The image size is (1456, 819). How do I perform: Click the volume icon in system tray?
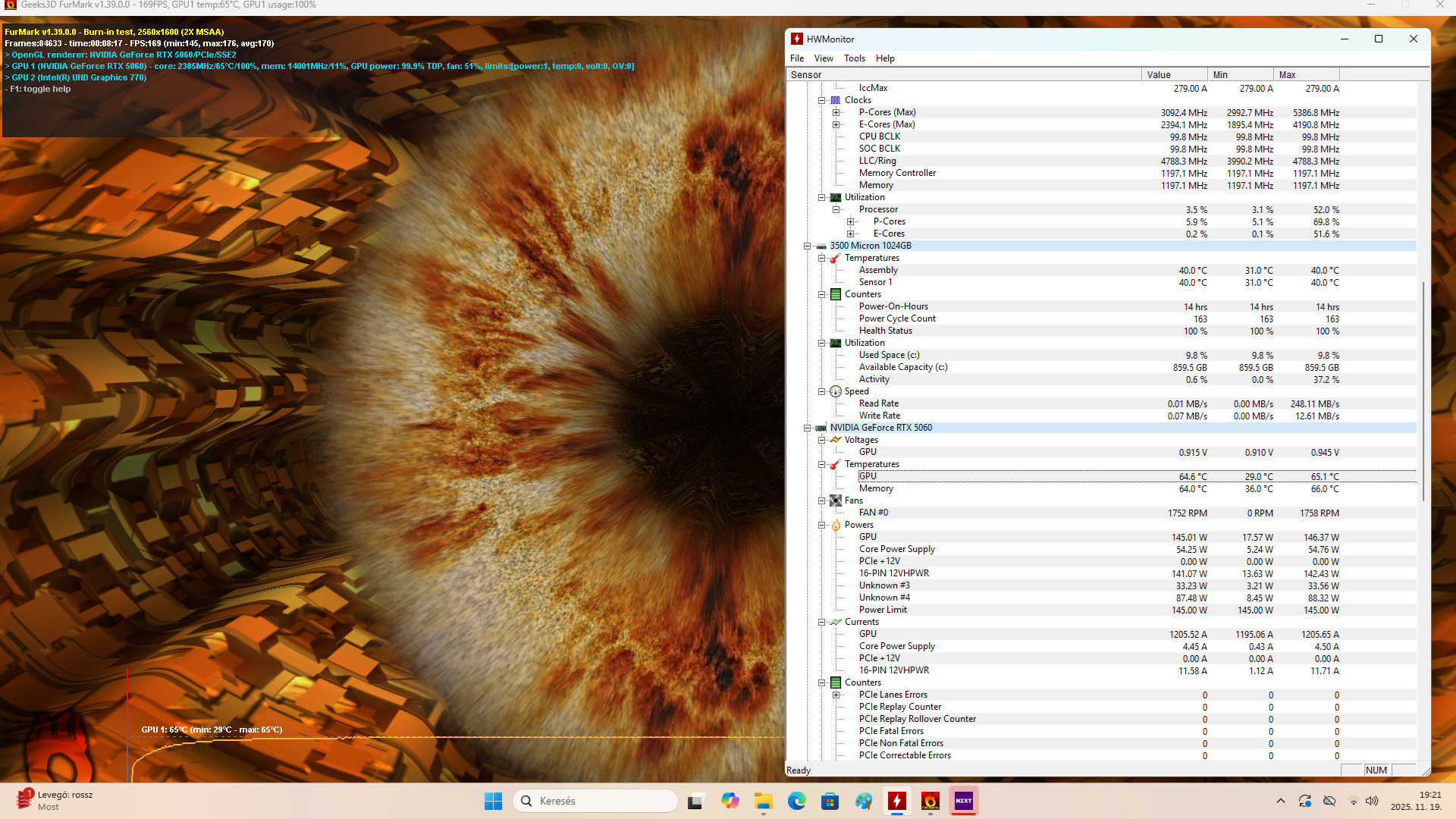(x=1372, y=801)
